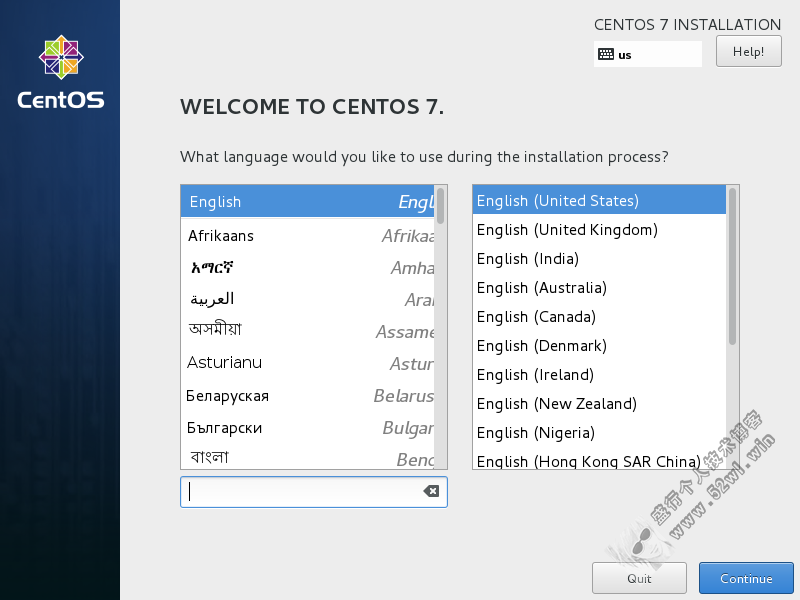Pick English (Canada) locale

coord(599,317)
